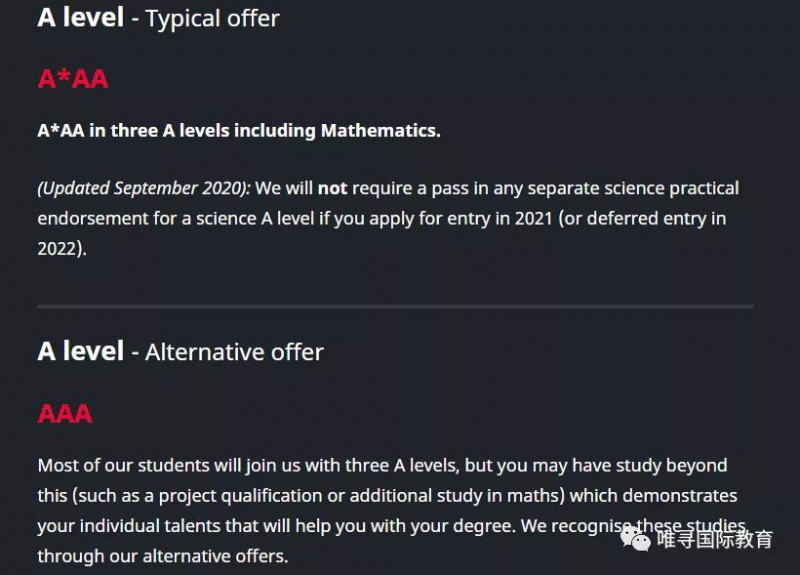
Task: Click the 'A level - Alternative offer' heading
Action: click(181, 352)
